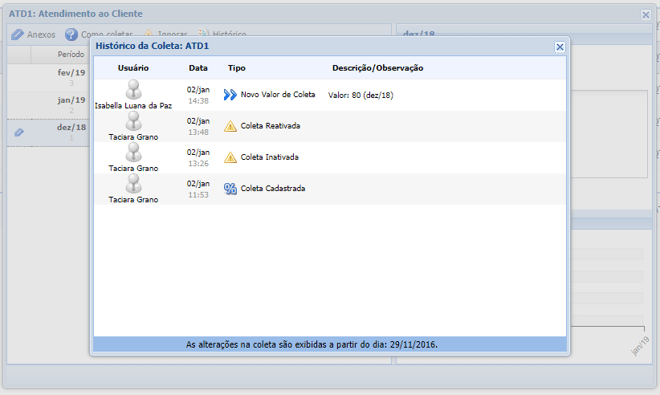Click the Coleta Reativada text
This screenshot has width=660, height=395.
[270, 126]
